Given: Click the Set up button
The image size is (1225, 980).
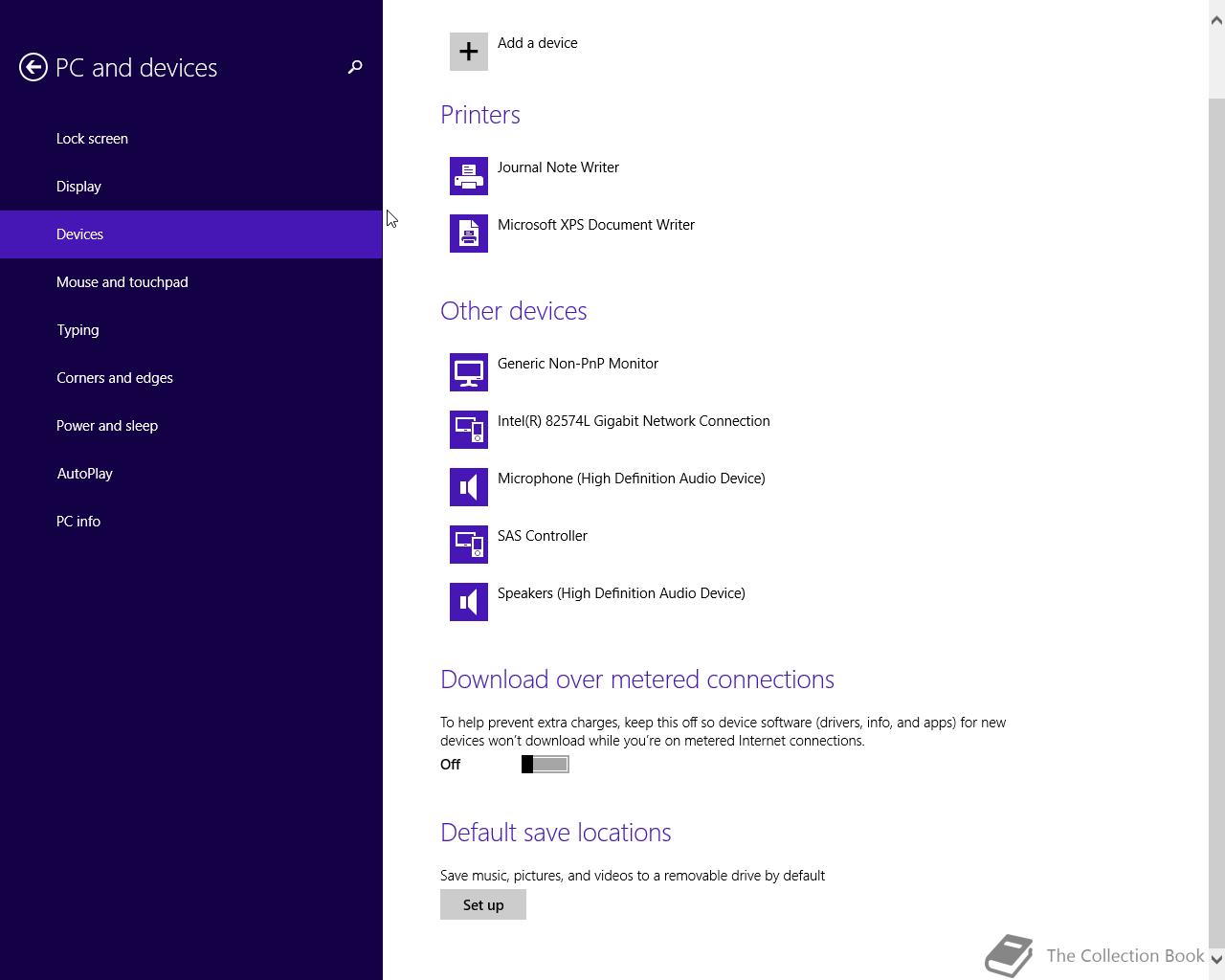Looking at the screenshot, I should pos(483,904).
